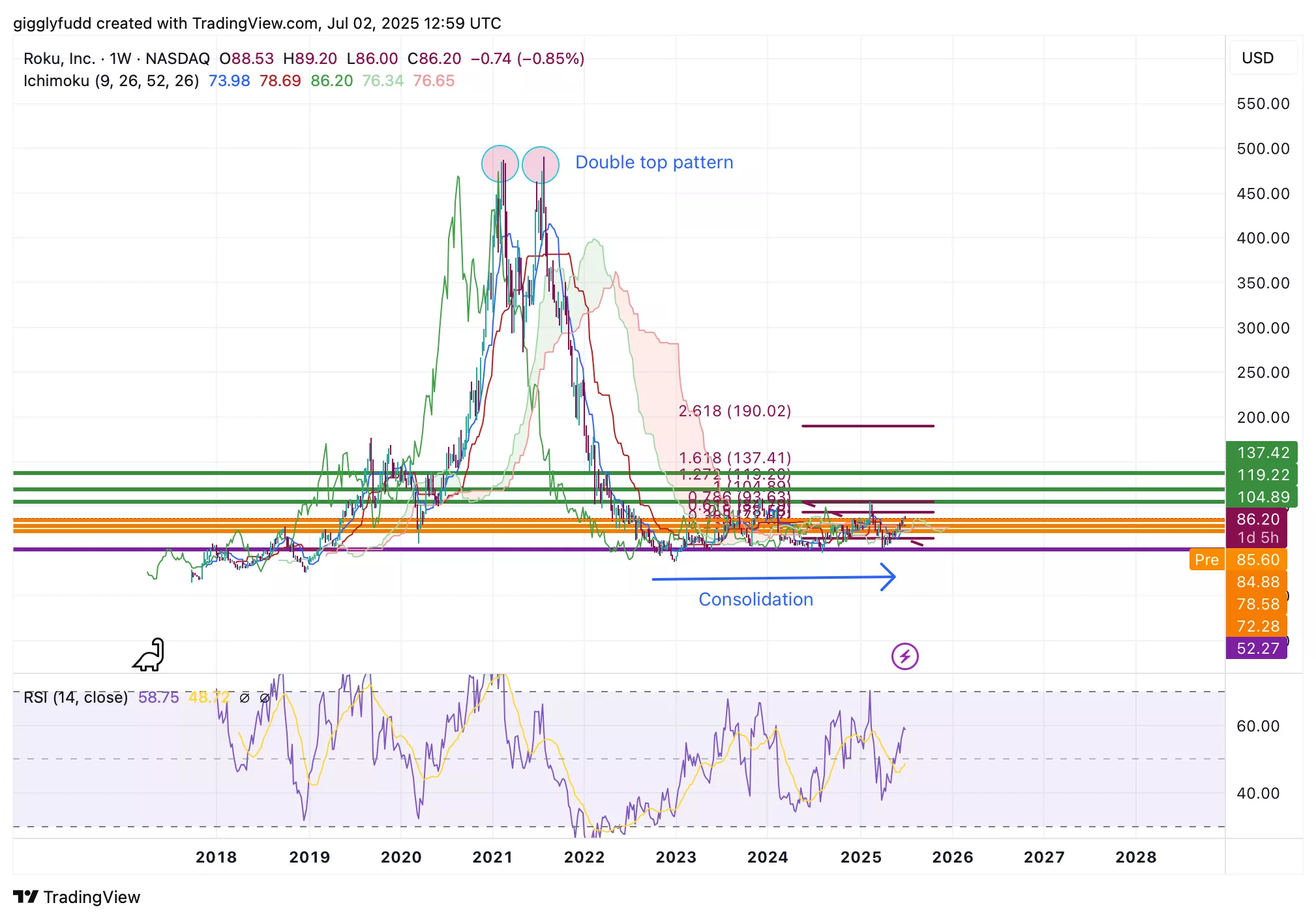
Task: Click the 2025 label on time axis
Action: coord(860,857)
